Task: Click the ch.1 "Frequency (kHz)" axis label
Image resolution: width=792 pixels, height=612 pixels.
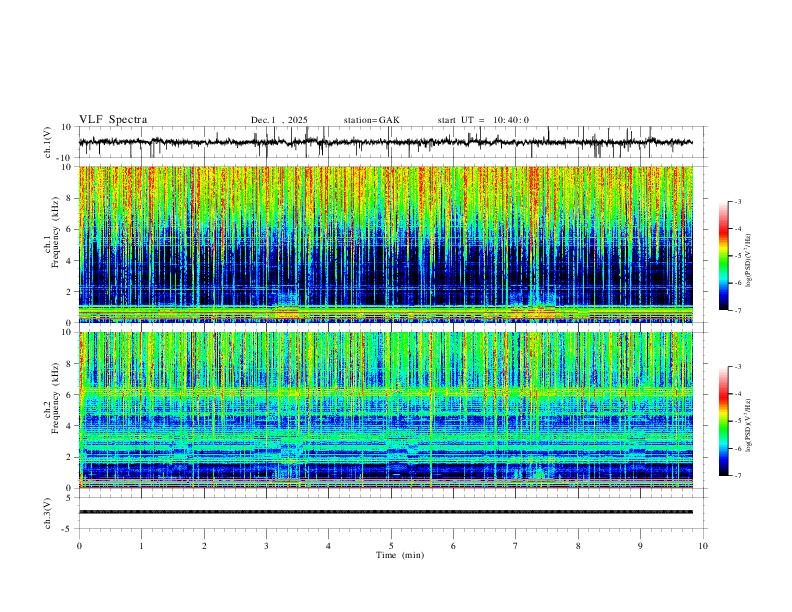Action: (x=55, y=233)
